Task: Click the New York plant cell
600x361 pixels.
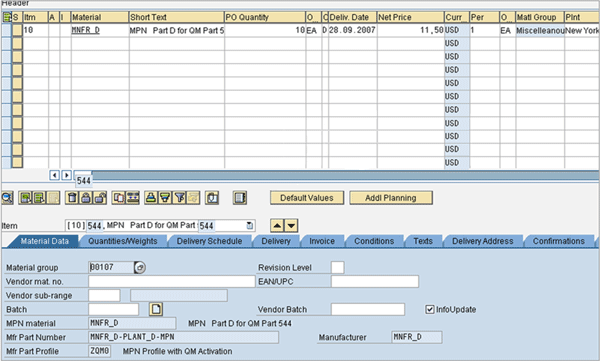Action: coord(582,30)
